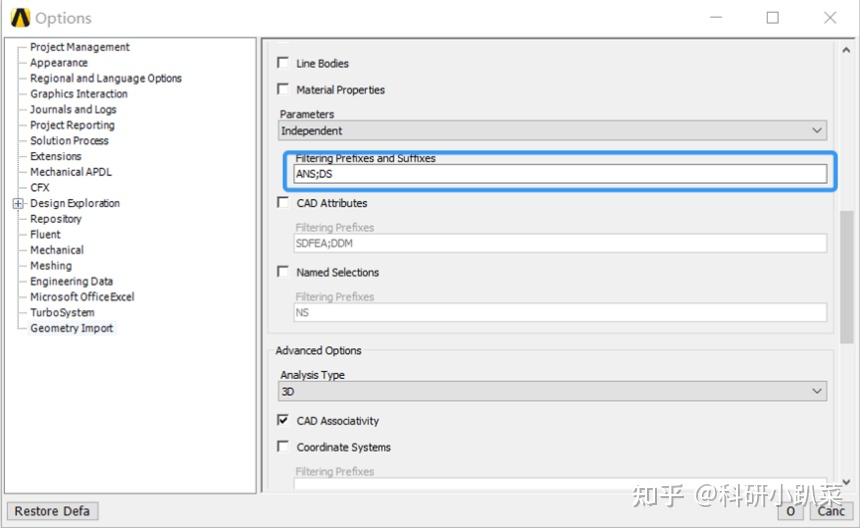Select CFX in the options tree
Screen dimensions: 865x530
tap(40, 188)
